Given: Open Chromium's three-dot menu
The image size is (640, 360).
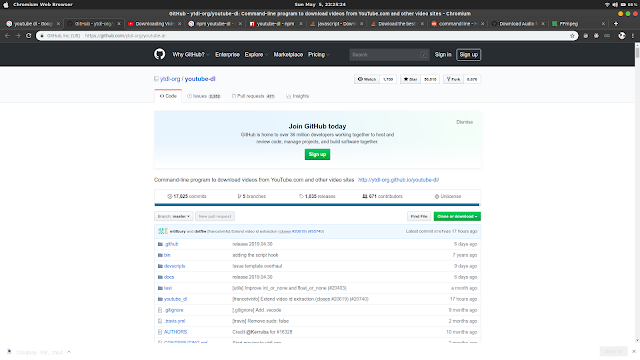Looking at the screenshot, I should (x=633, y=36).
